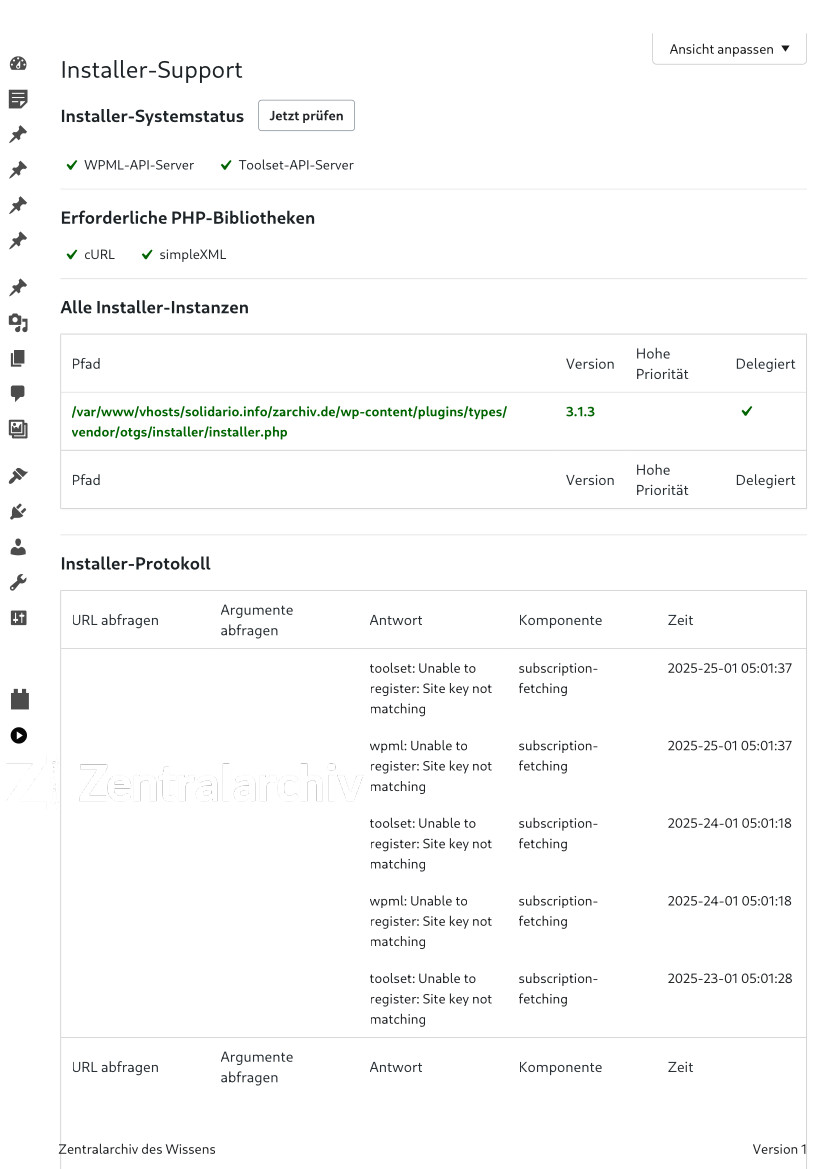Open the Settings sliders icon
The height and width of the screenshot is (1169, 827).
point(18,617)
